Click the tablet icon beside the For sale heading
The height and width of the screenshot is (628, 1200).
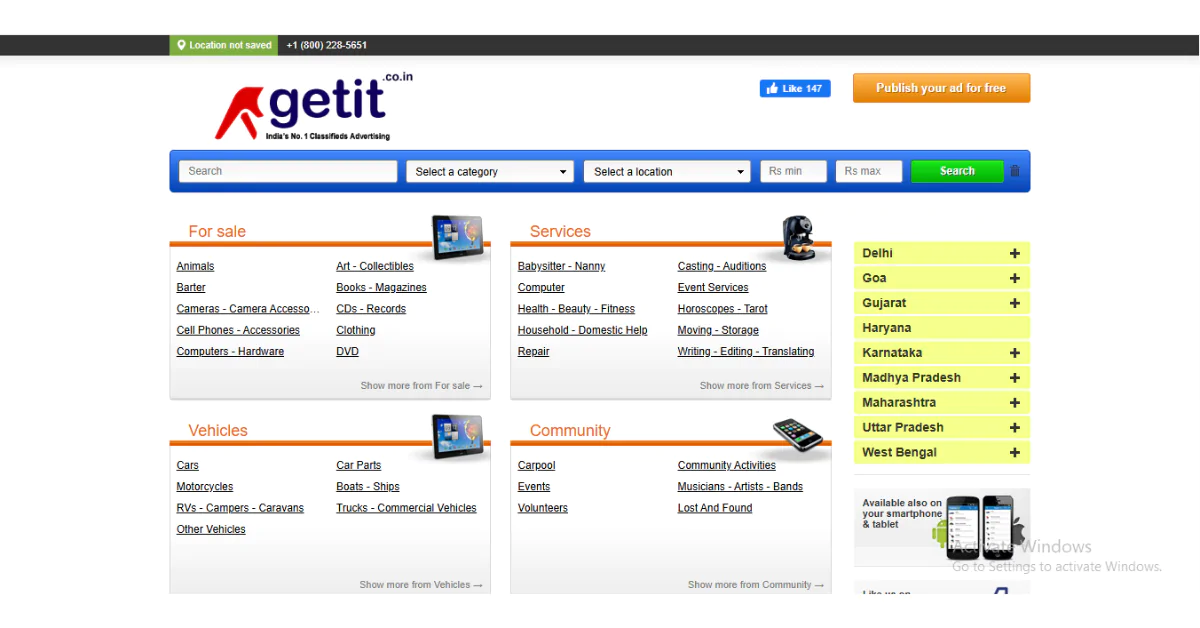click(x=456, y=235)
